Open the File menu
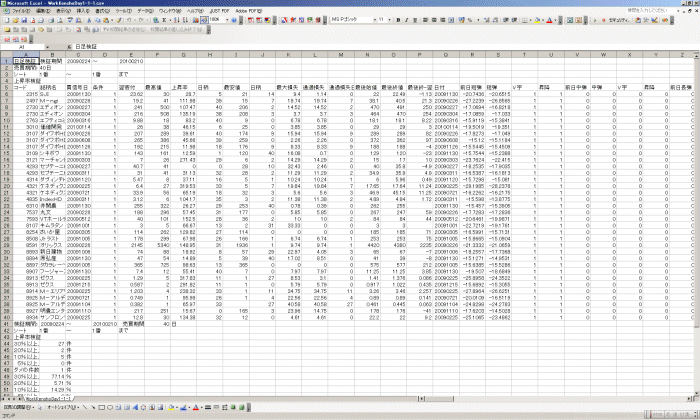The image size is (700, 420). coord(21,11)
